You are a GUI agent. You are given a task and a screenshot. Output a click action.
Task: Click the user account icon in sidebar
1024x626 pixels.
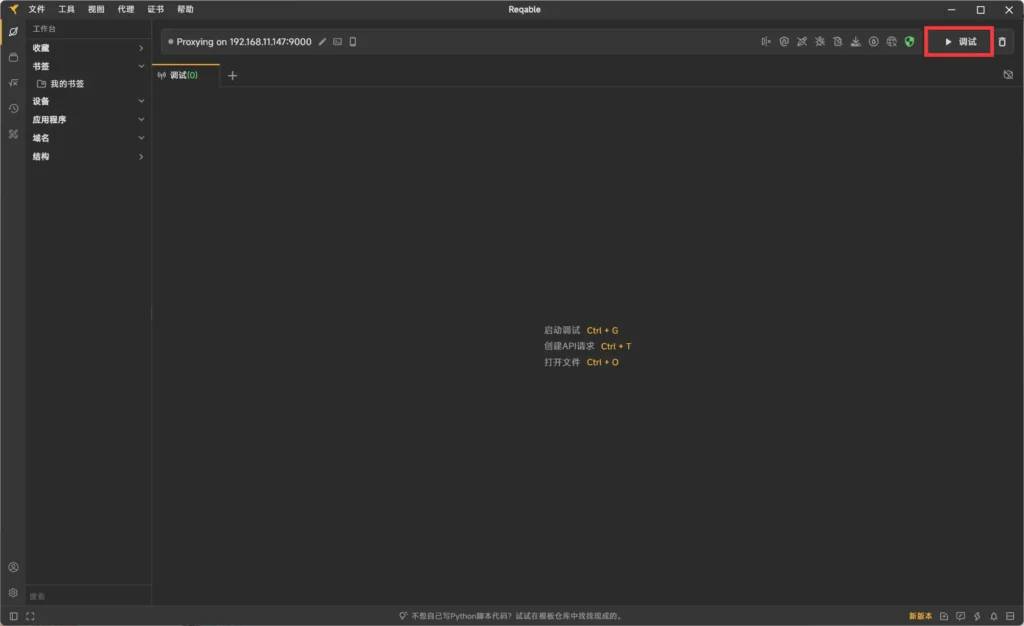tap(13, 567)
